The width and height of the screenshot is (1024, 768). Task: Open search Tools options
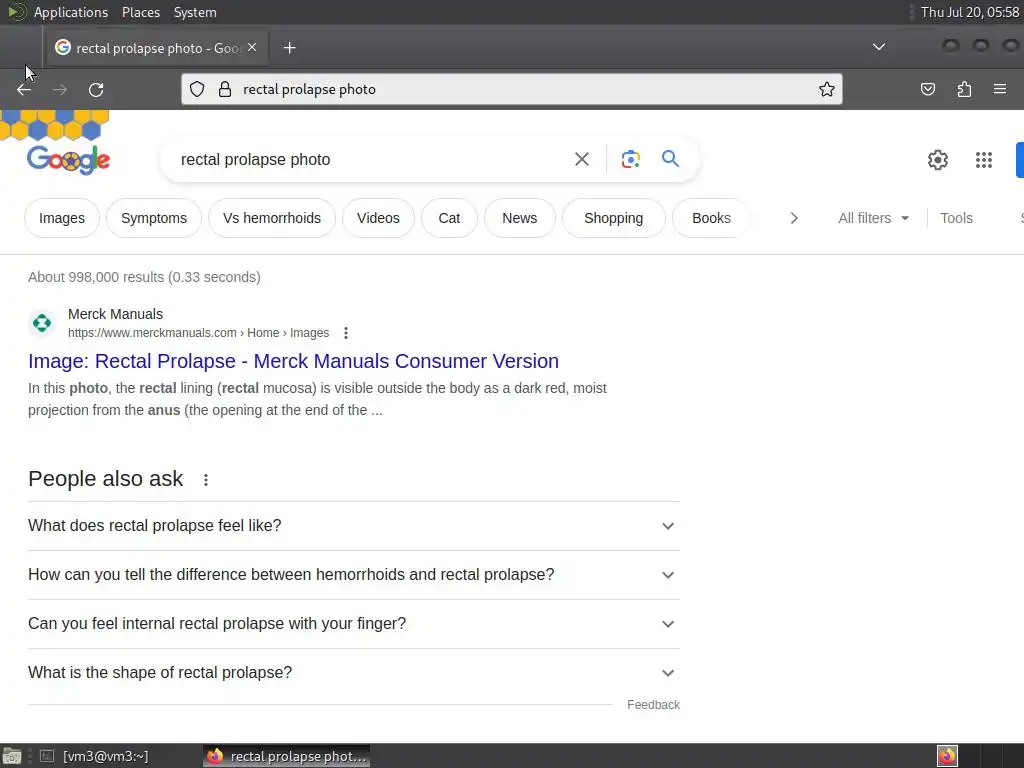click(956, 218)
